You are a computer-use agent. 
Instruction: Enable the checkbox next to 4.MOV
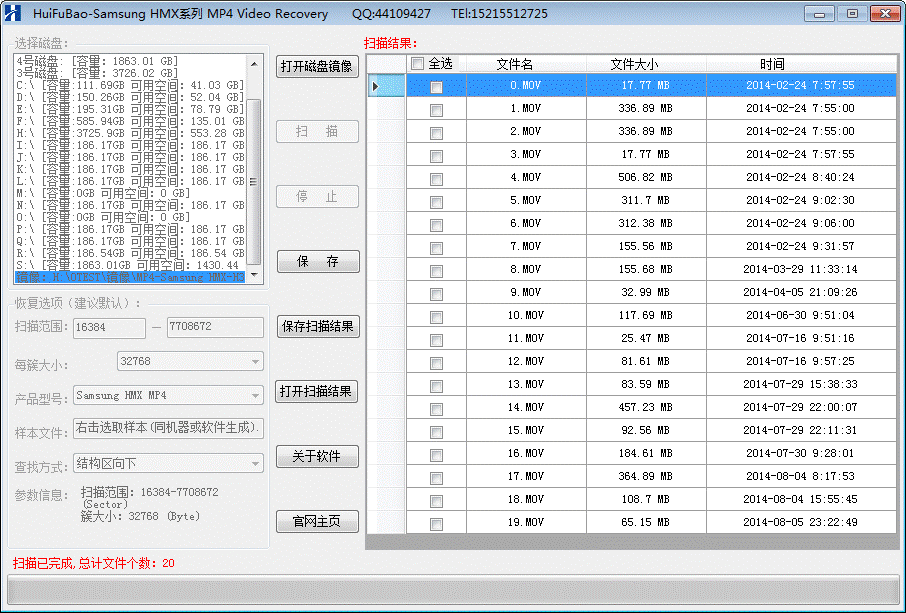coord(436,179)
